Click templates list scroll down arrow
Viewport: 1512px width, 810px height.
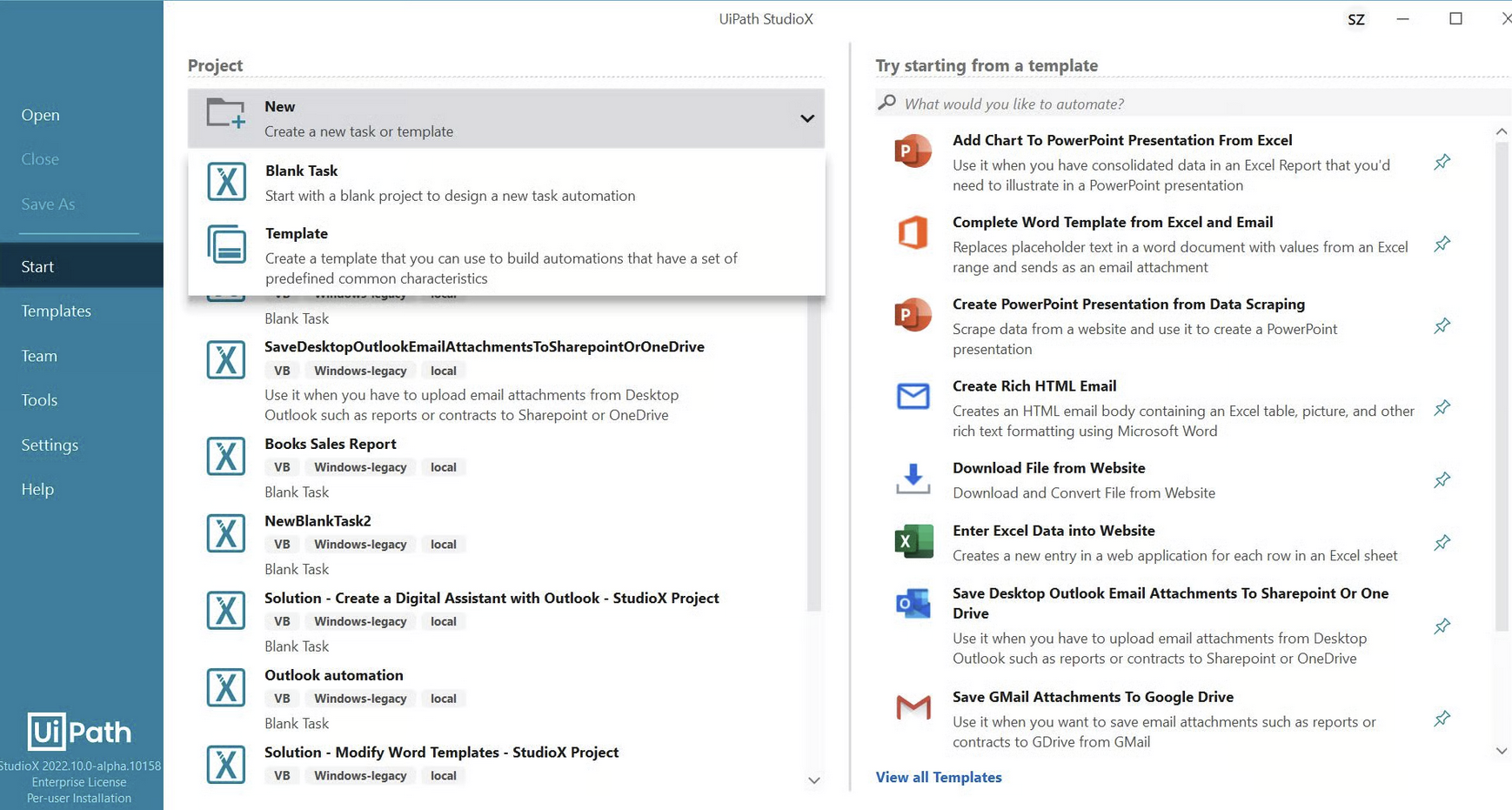(1502, 751)
